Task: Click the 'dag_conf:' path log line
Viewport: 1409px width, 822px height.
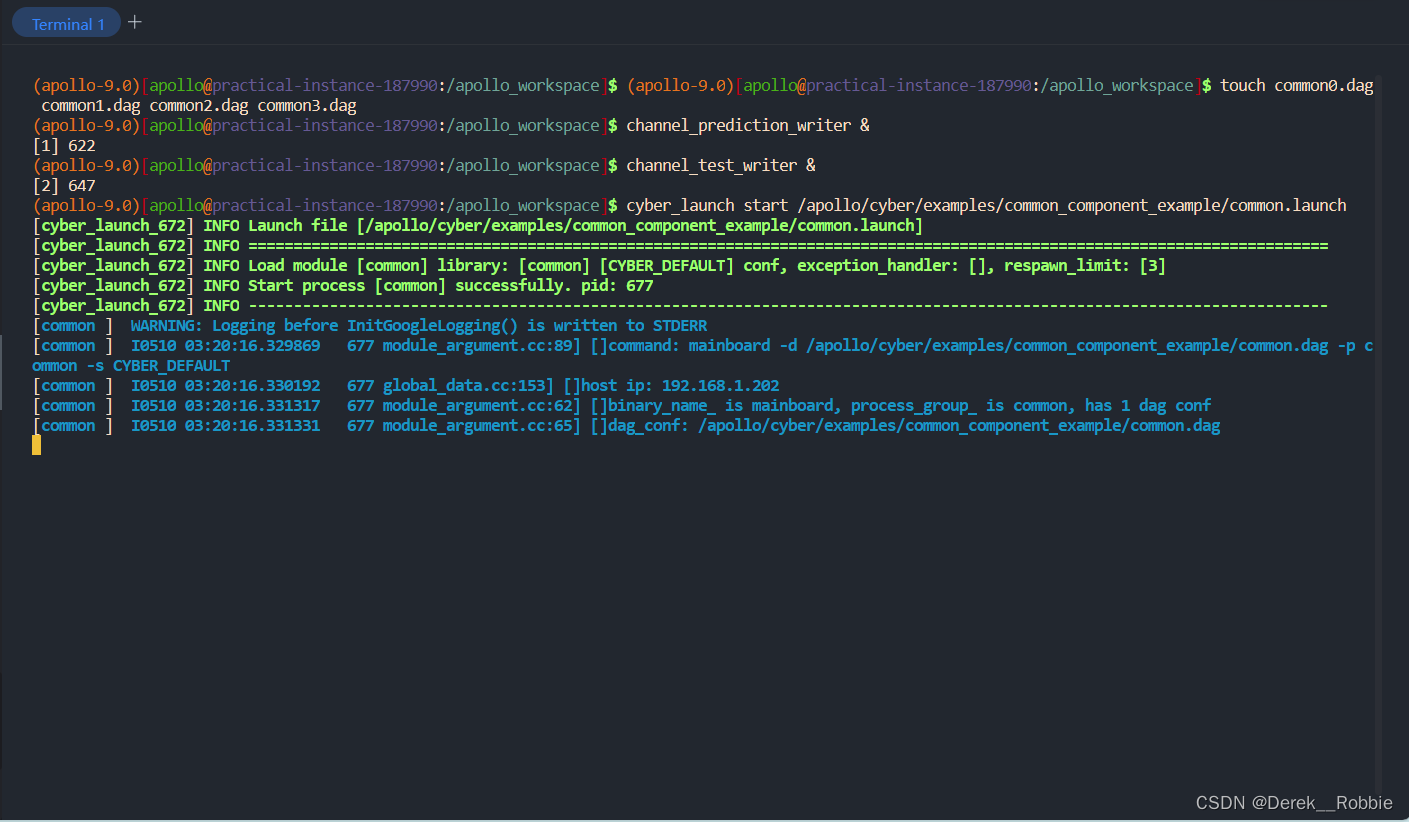Action: pyautogui.click(x=626, y=426)
